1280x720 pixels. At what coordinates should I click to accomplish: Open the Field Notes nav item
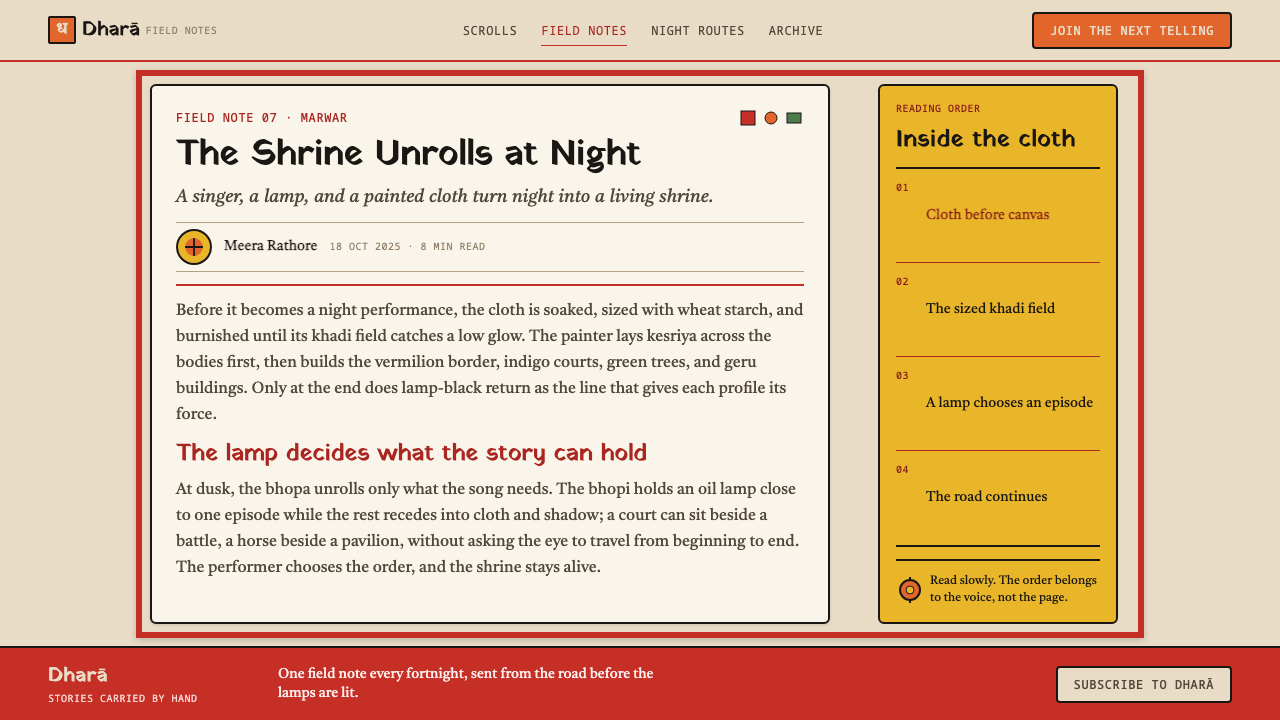584,31
